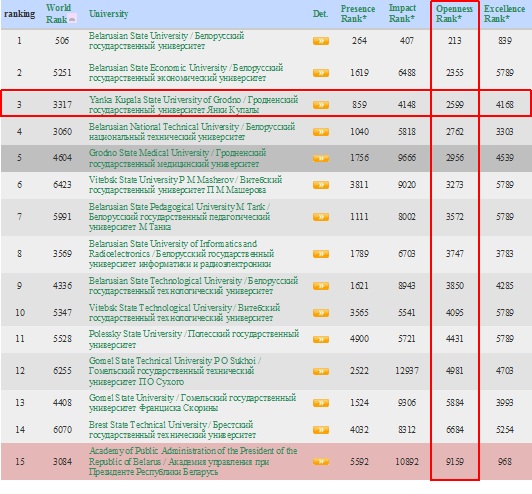
Task: Select presence rank value 4900
Action: (x=359, y=339)
